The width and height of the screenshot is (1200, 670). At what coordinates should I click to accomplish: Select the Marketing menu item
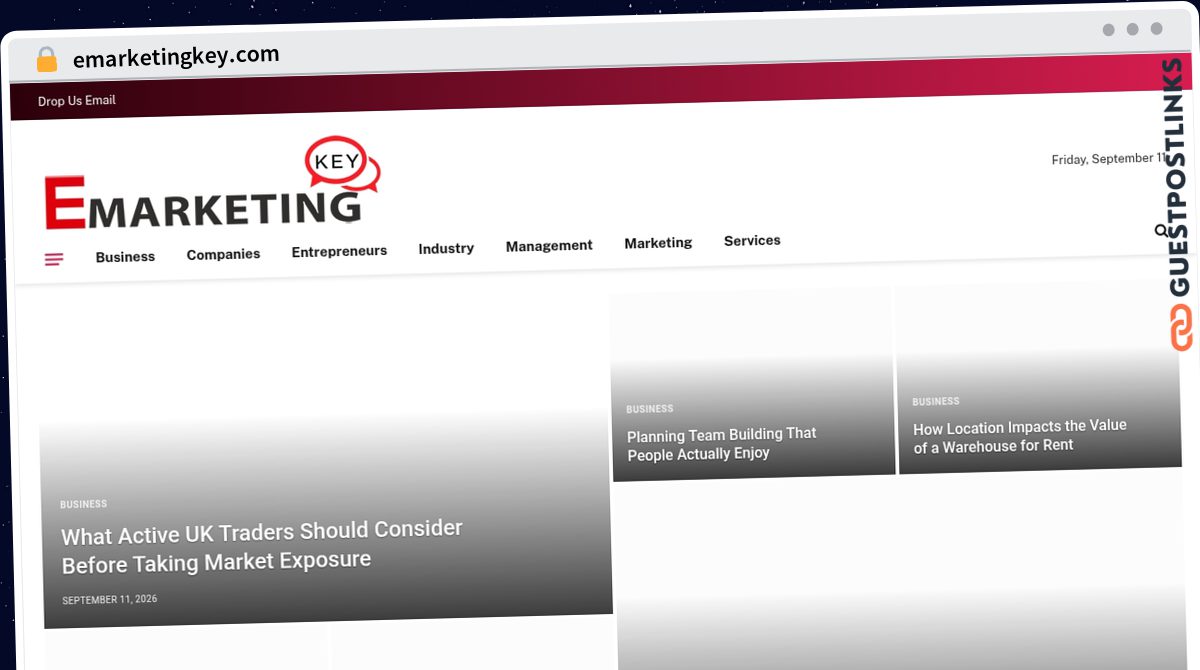coord(658,243)
